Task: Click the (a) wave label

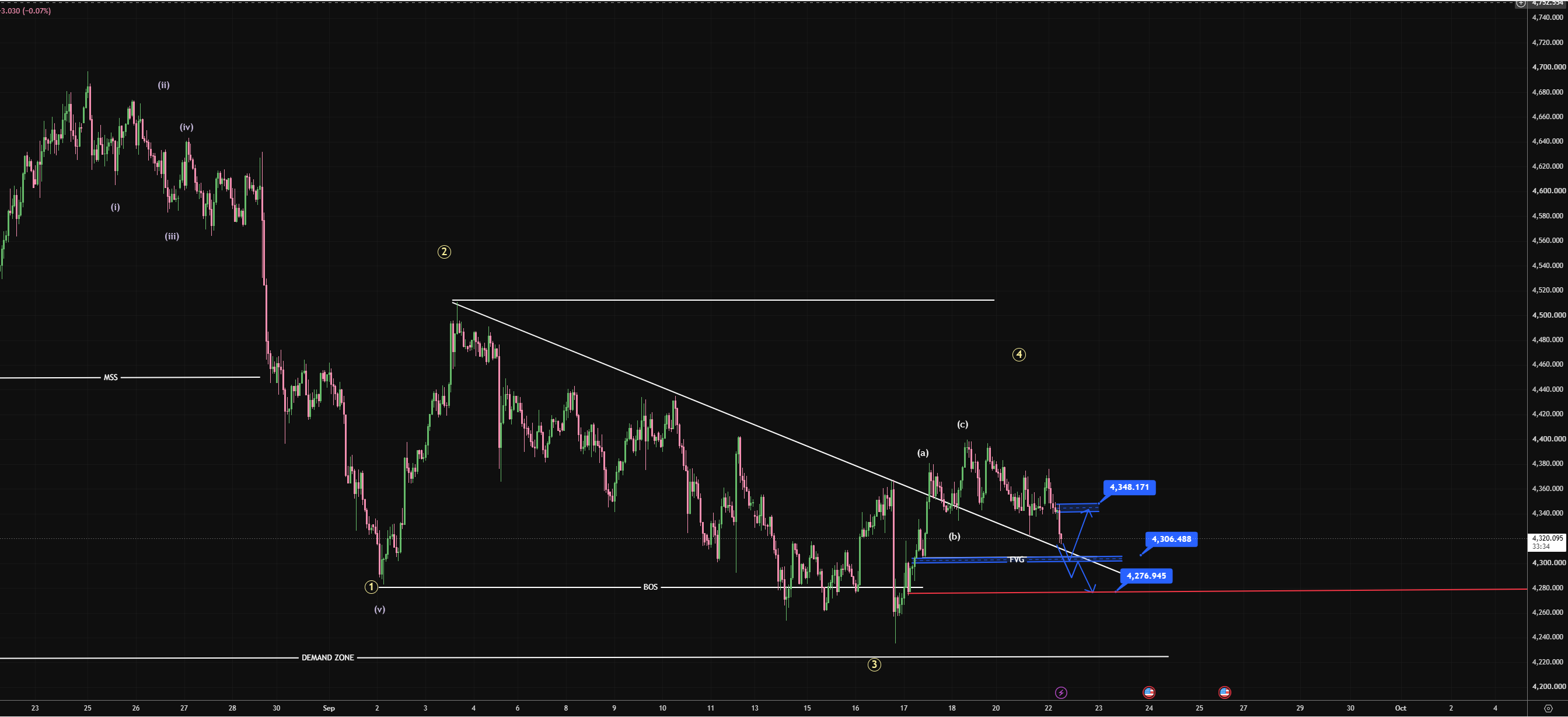Action: [923, 453]
